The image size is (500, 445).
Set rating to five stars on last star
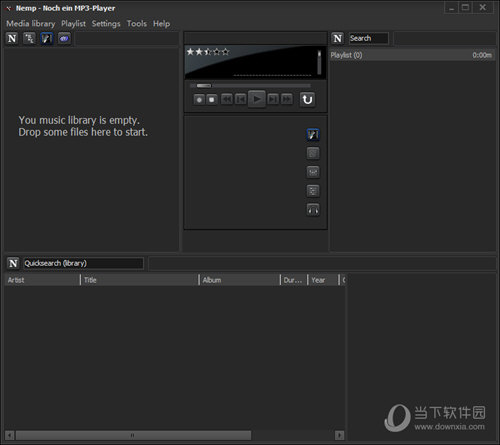tap(226, 52)
